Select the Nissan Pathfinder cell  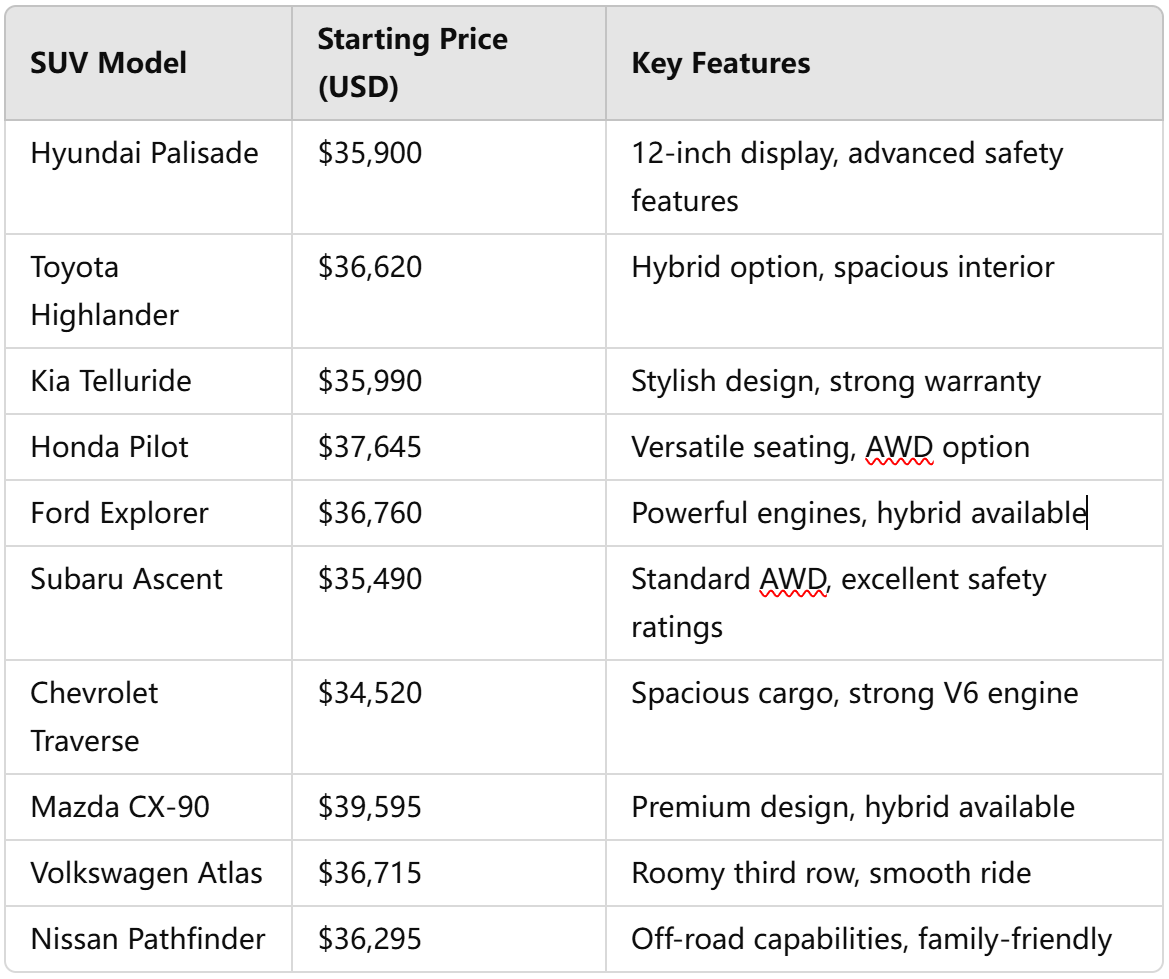(x=148, y=939)
